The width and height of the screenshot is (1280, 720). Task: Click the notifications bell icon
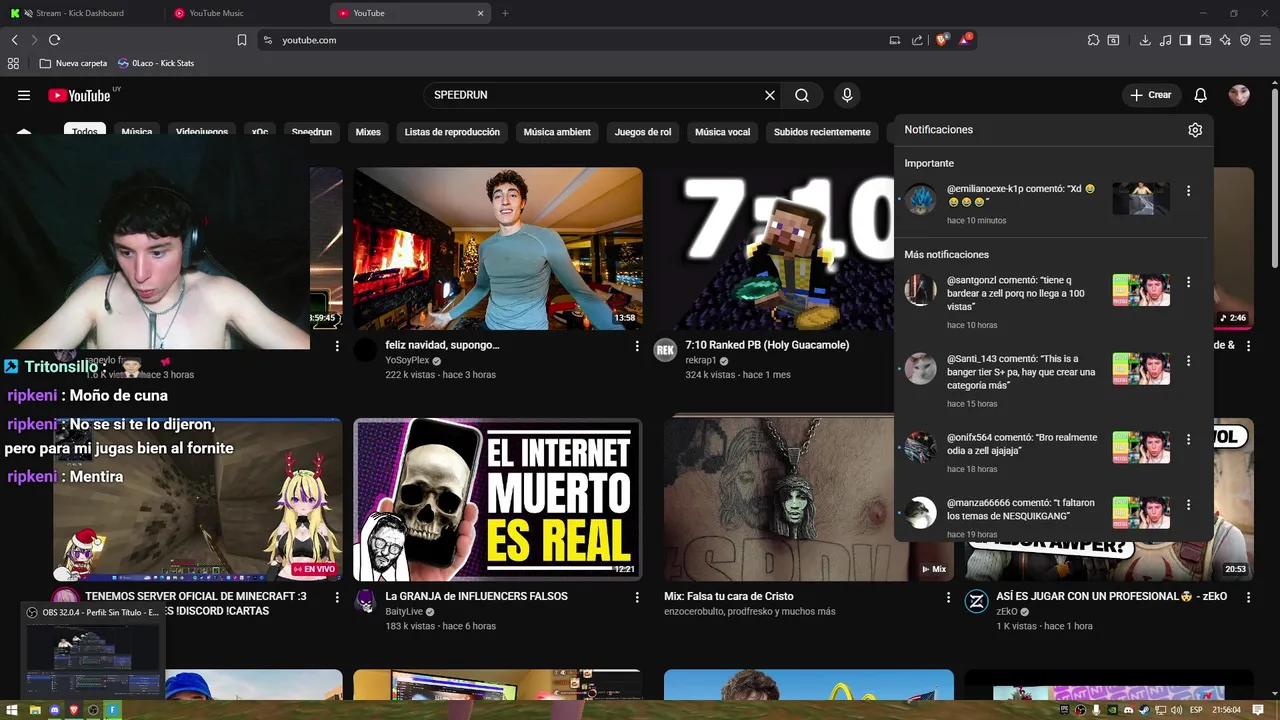pos(1201,95)
